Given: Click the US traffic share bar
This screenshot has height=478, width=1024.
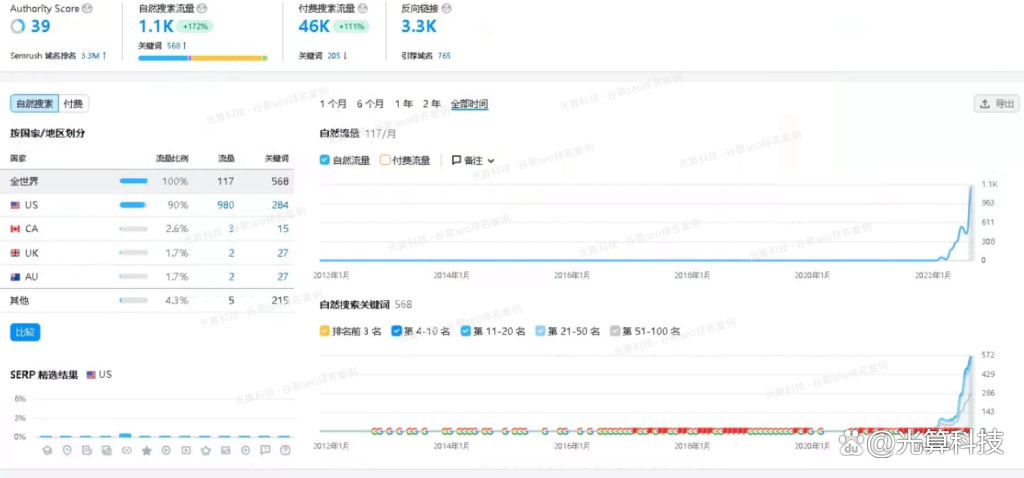Looking at the screenshot, I should [x=133, y=205].
